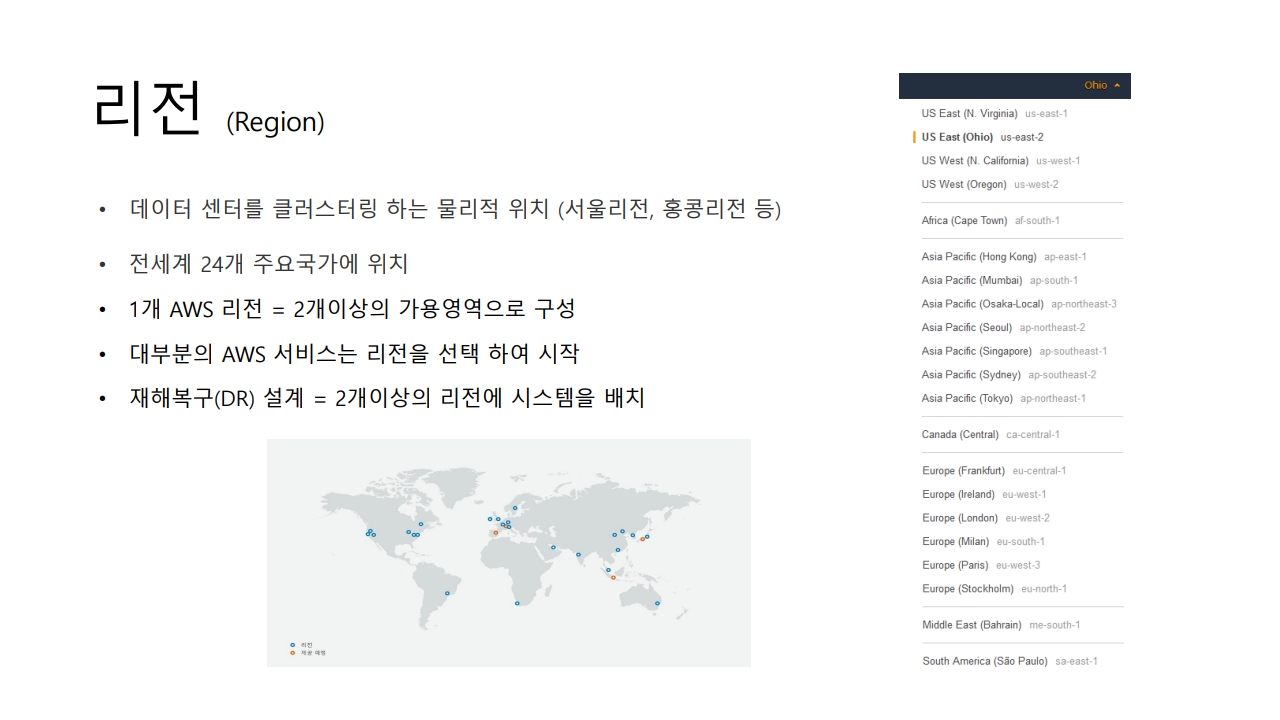This screenshot has width=1280, height=720.
Task: Select Asia Pacific (Mumbai) ap-south-1
Action: [x=1000, y=280]
